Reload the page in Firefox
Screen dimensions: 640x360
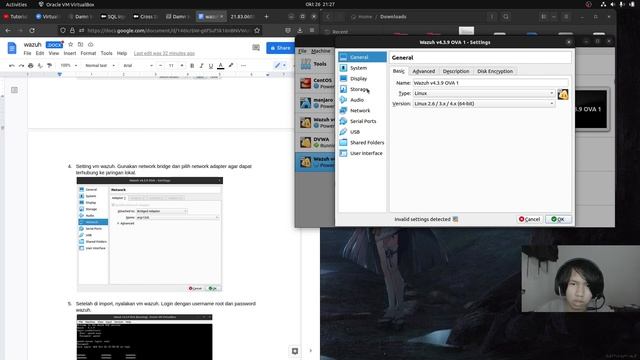pos(32,30)
